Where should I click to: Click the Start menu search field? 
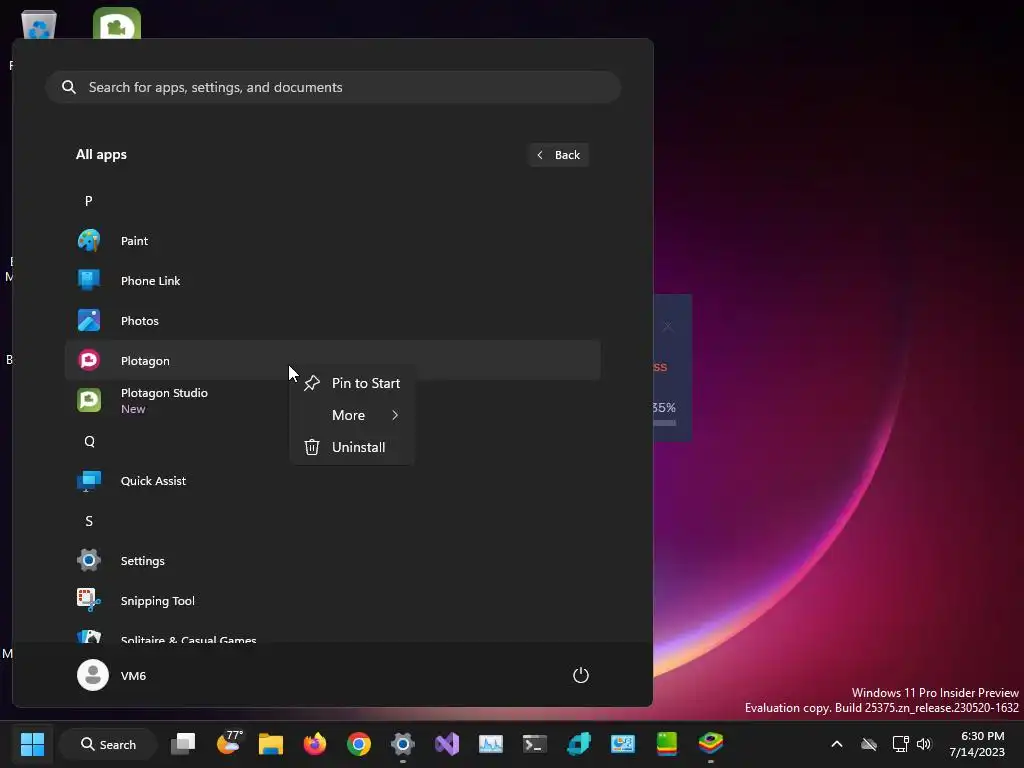333,87
